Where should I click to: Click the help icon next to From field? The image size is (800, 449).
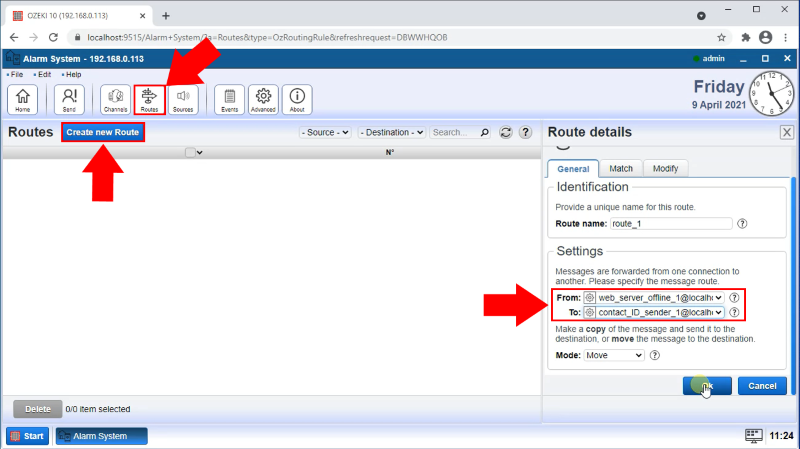tap(734, 297)
